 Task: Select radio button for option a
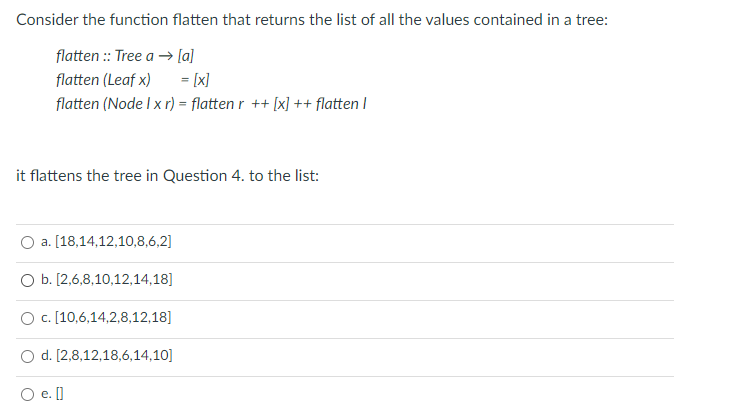point(28,243)
